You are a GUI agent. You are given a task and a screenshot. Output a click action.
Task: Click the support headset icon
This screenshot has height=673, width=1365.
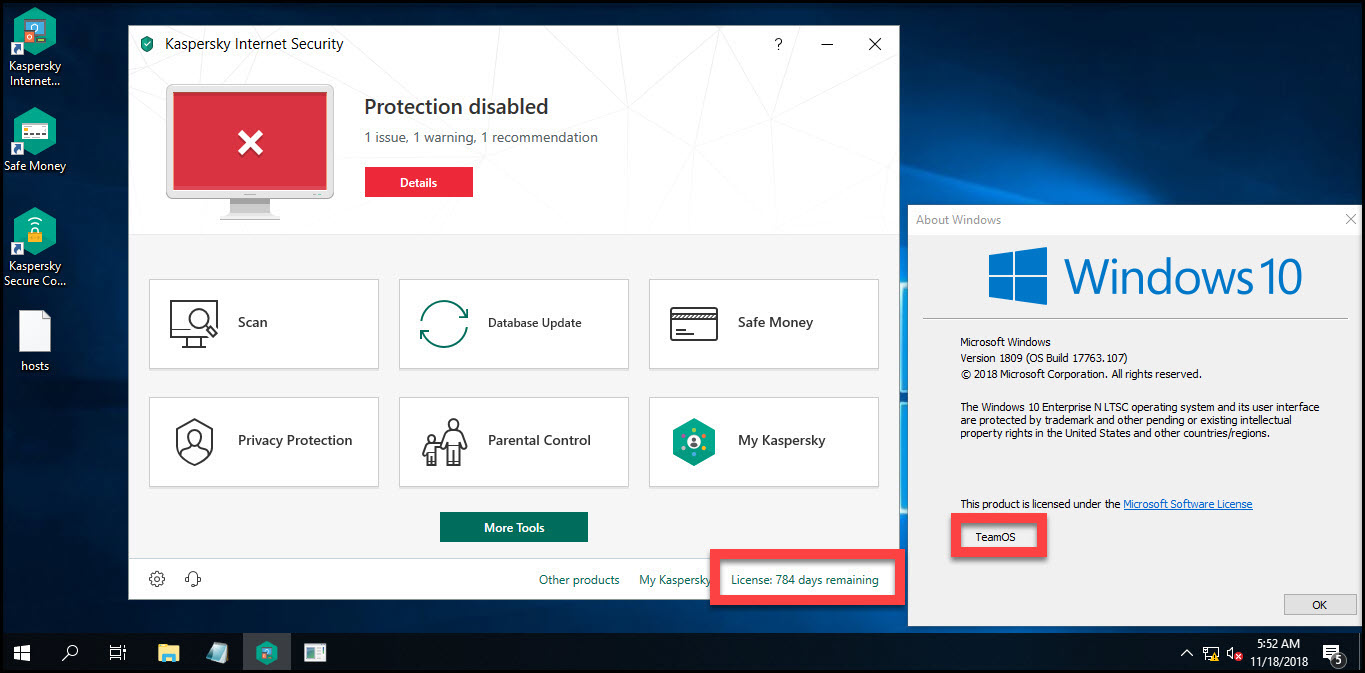pos(194,579)
